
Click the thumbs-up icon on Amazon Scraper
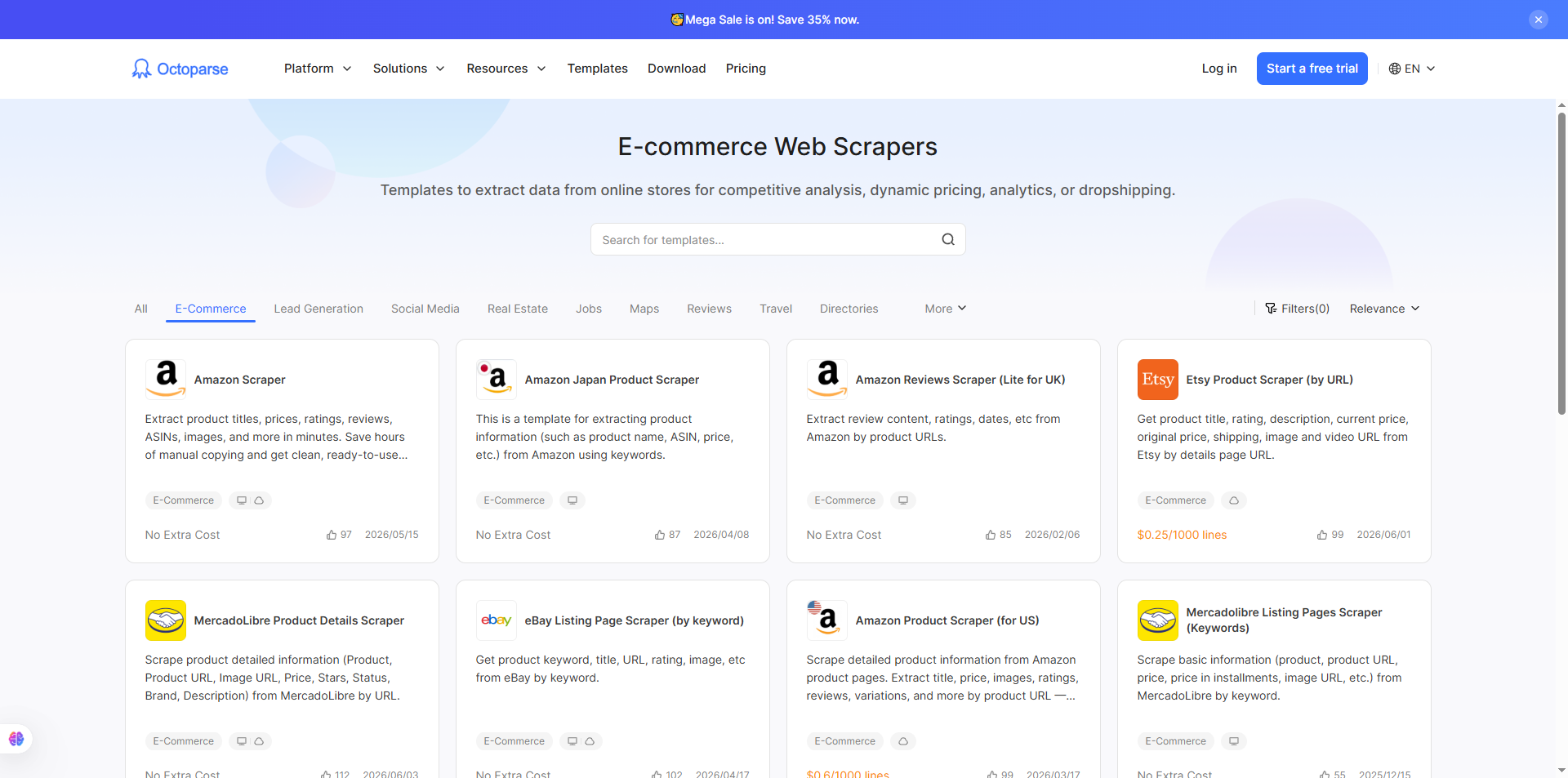coord(332,535)
